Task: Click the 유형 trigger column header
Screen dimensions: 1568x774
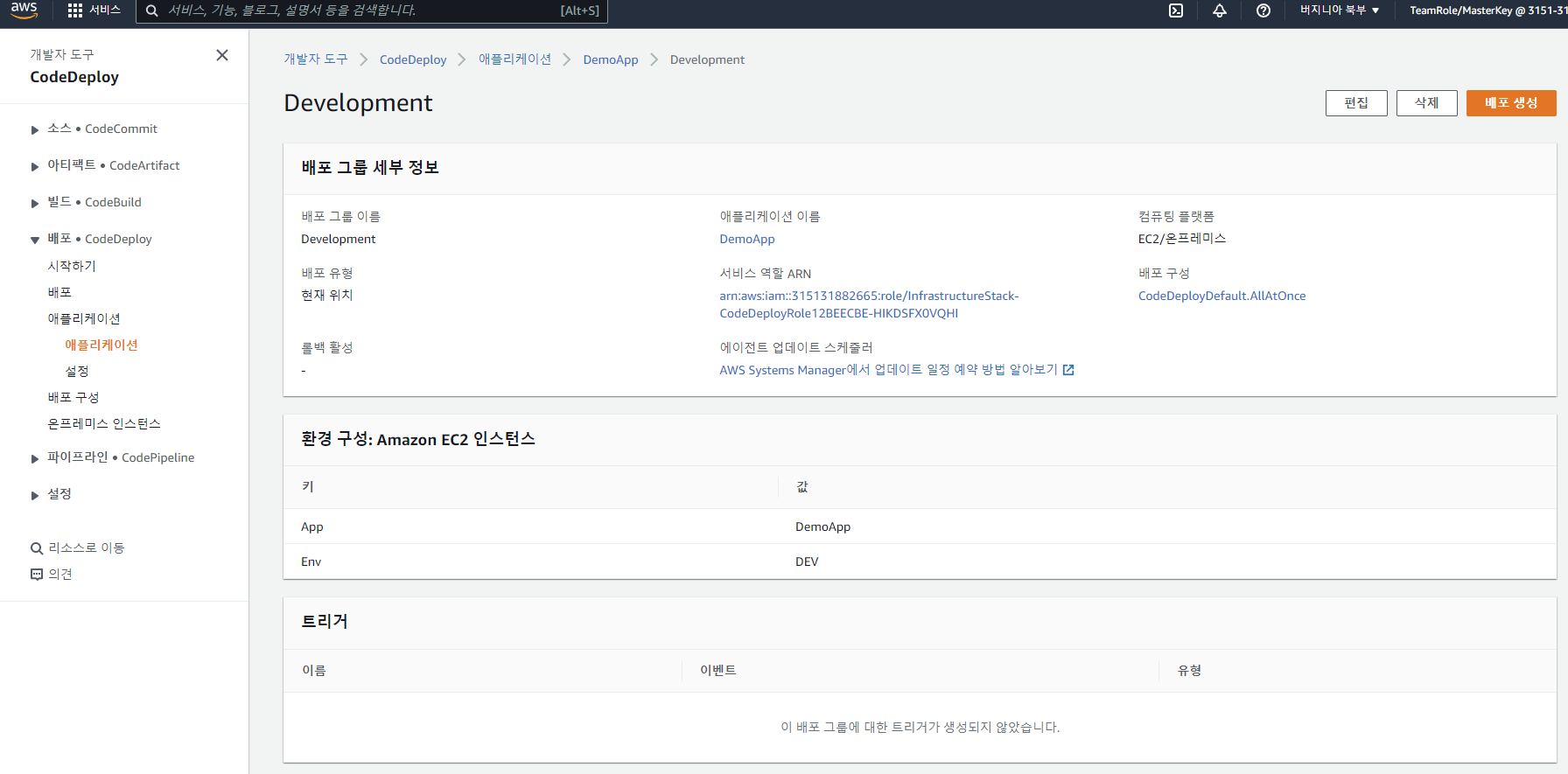Action: pyautogui.click(x=1189, y=671)
